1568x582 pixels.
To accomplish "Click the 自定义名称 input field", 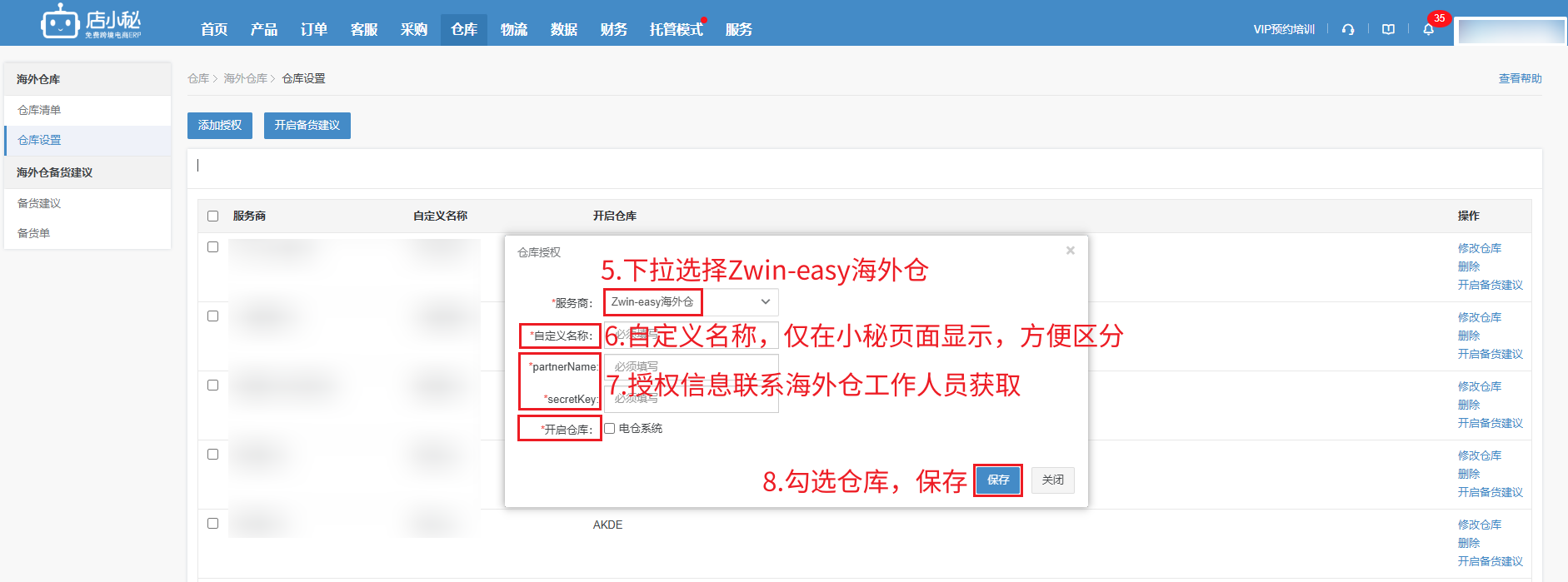I will pos(692,336).
